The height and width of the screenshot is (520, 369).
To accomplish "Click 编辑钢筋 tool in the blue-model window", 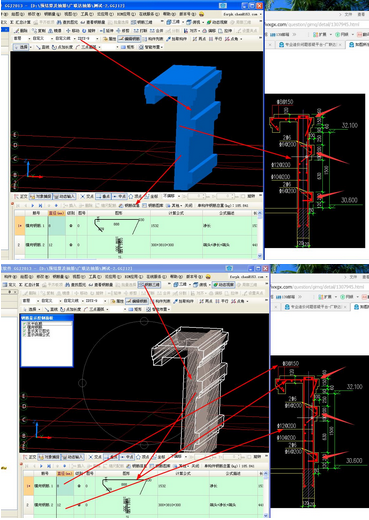I will 129,39.
